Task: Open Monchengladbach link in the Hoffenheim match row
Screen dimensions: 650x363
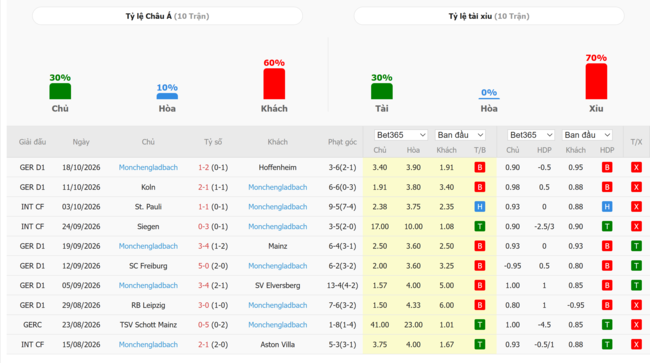Action: click(x=148, y=167)
